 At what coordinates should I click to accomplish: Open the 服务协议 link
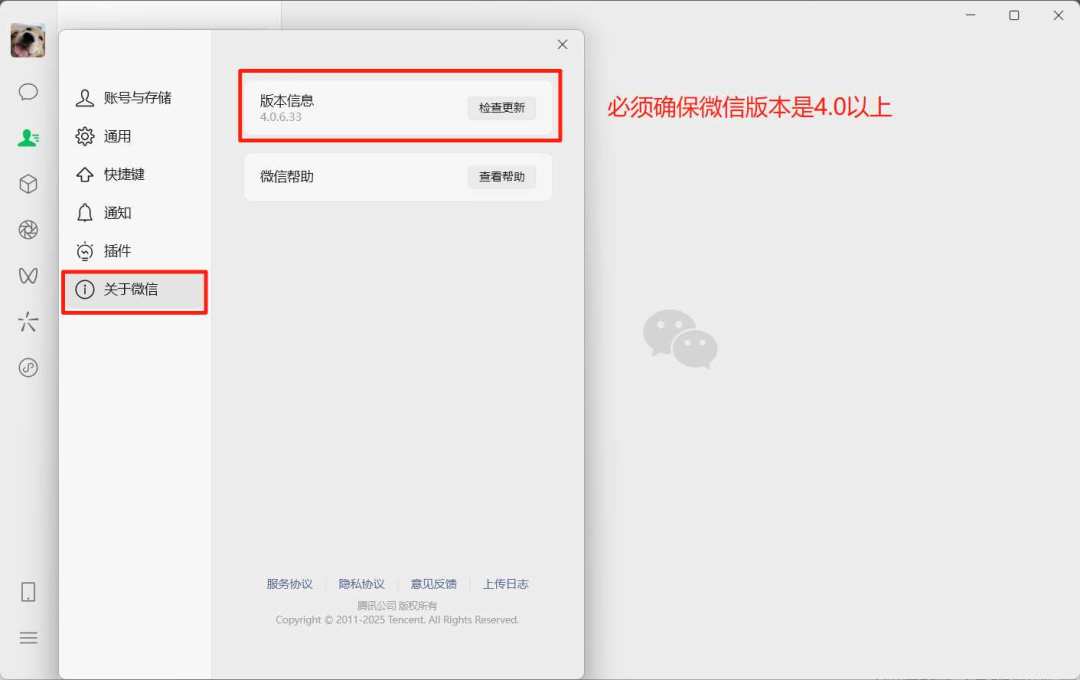pos(290,584)
